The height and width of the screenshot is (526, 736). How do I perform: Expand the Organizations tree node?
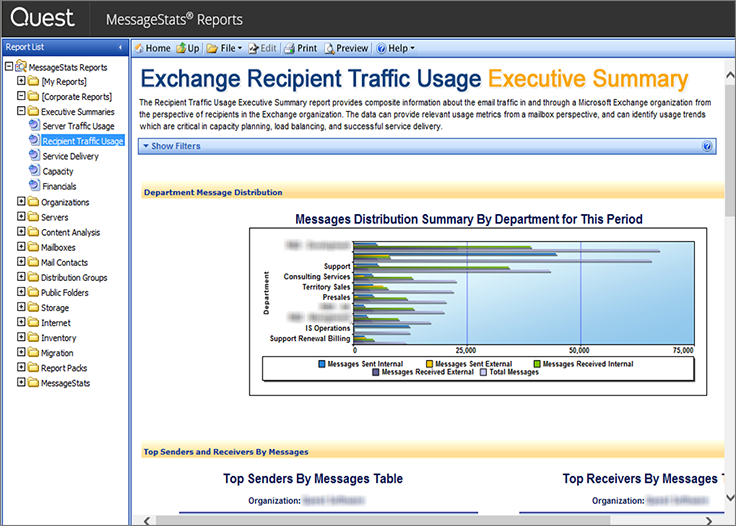click(x=21, y=201)
